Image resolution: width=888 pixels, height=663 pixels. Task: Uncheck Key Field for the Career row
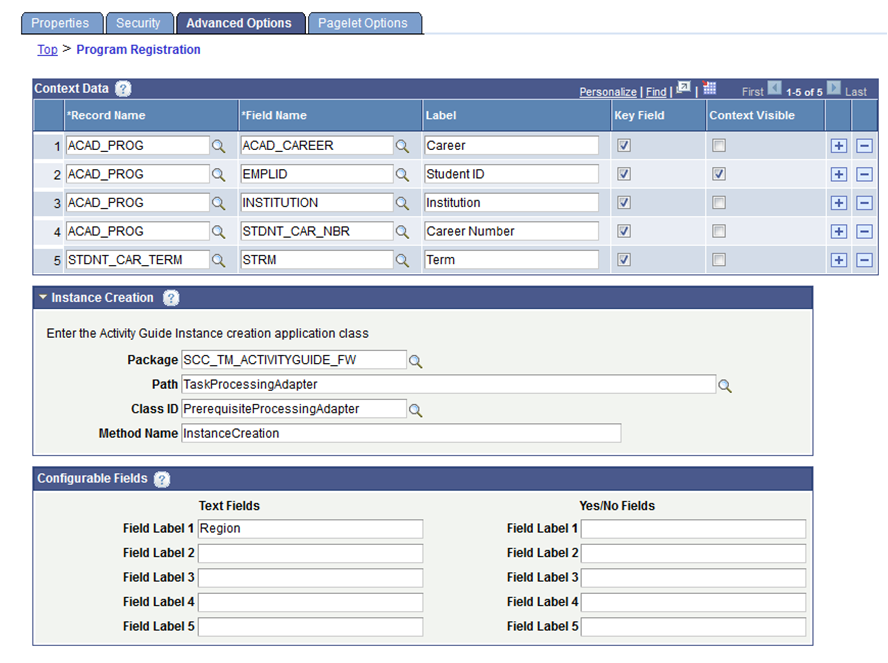[624, 145]
